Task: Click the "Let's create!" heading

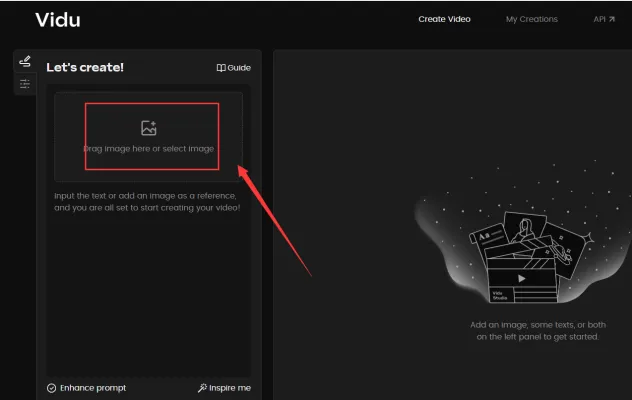Action: (85, 68)
